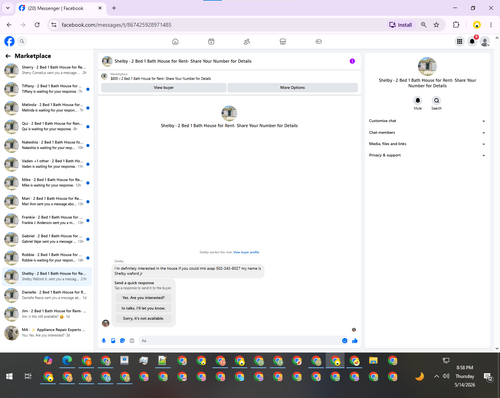Image resolution: width=500 pixels, height=398 pixels.
Task: Open the Facebook home logo
Action: pyautogui.click(x=9, y=41)
